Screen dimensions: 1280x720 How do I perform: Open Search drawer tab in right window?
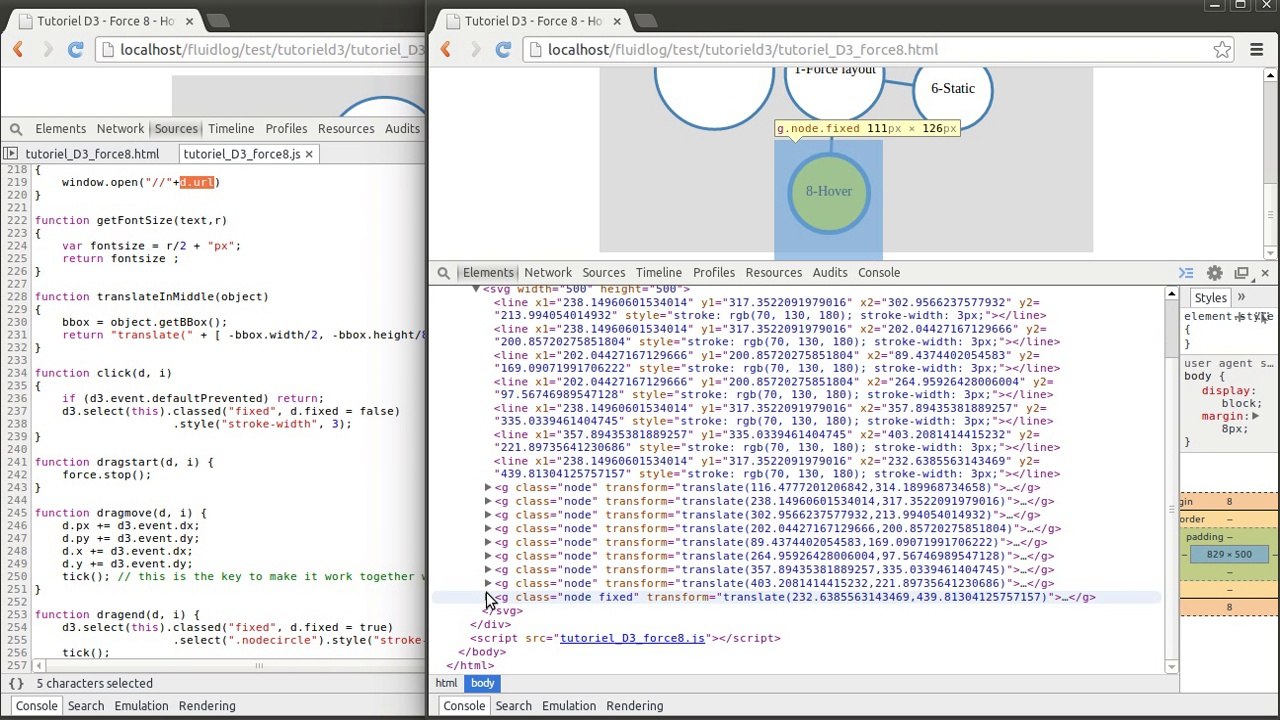pyautogui.click(x=514, y=706)
